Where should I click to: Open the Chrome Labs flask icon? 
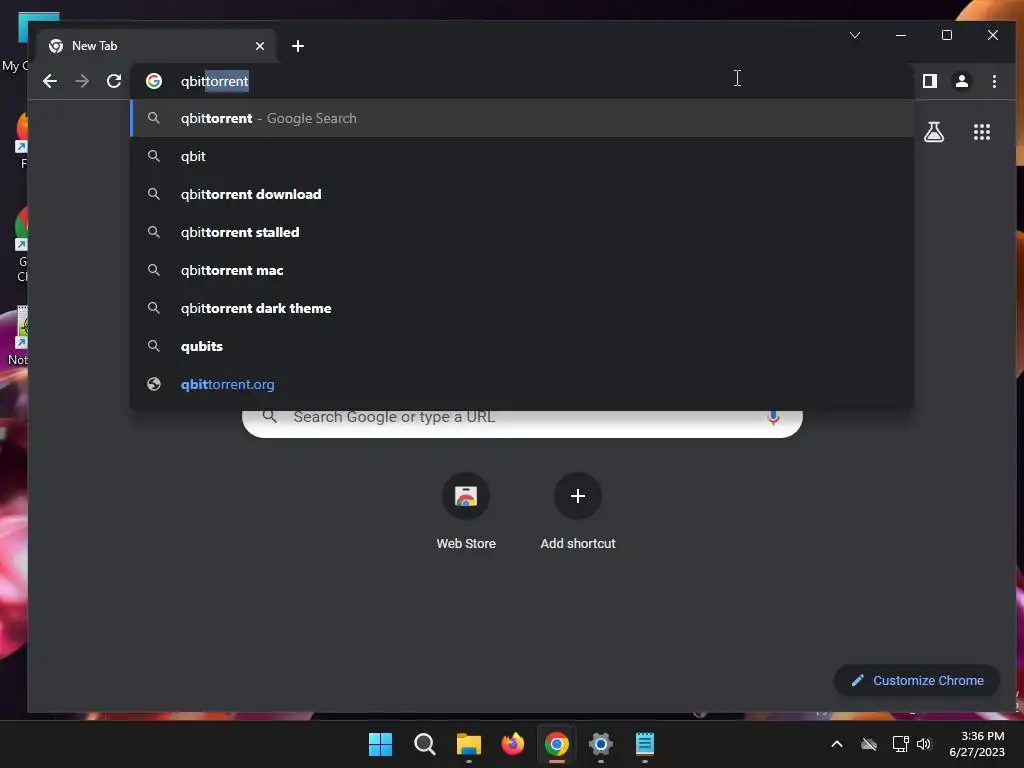pos(934,133)
